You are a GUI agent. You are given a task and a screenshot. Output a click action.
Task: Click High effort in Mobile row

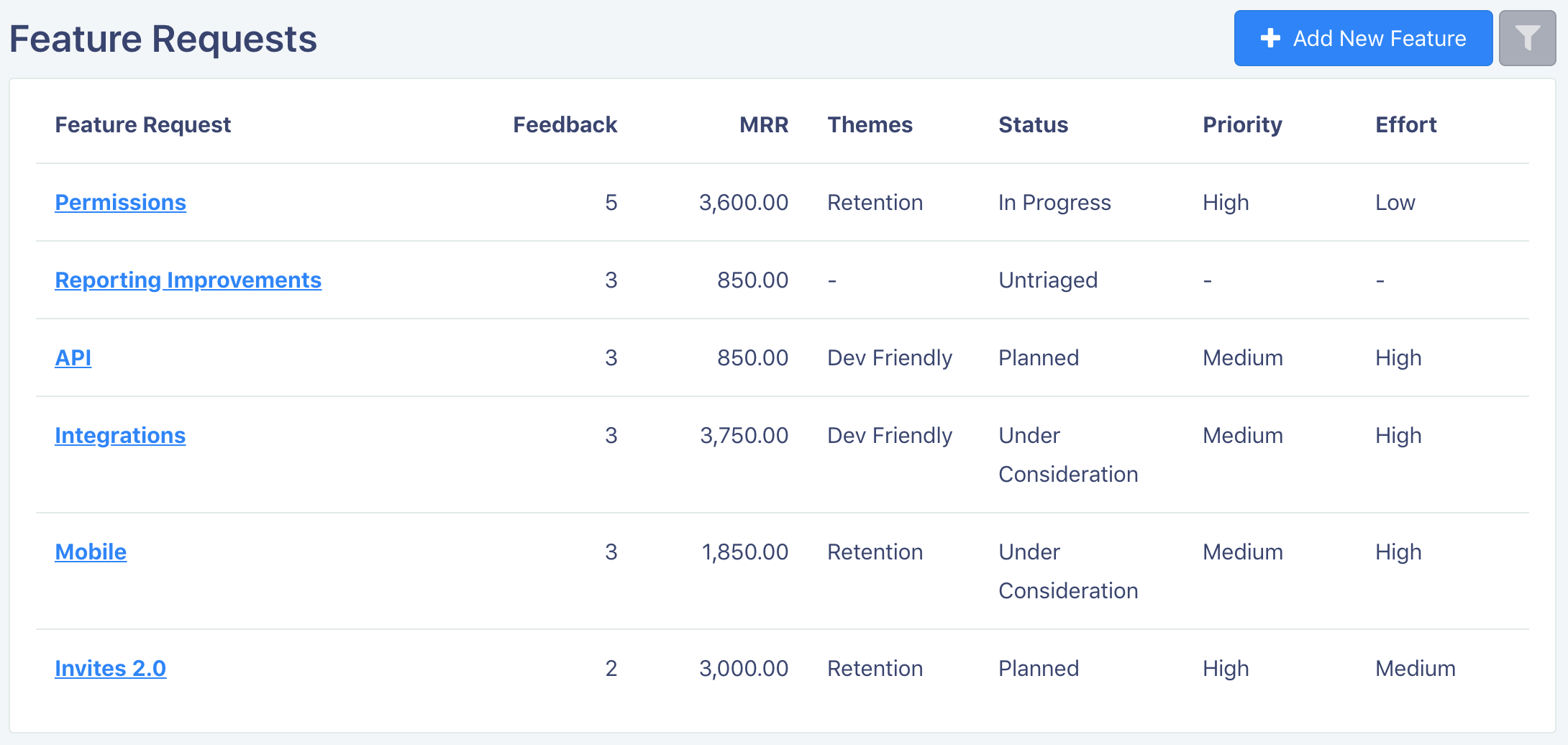click(1398, 552)
